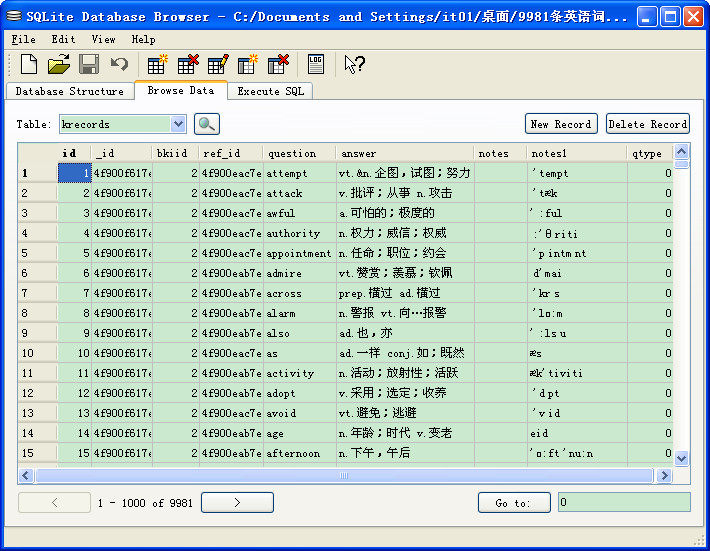Click the qtype column header
The image size is (710, 551).
click(650, 153)
